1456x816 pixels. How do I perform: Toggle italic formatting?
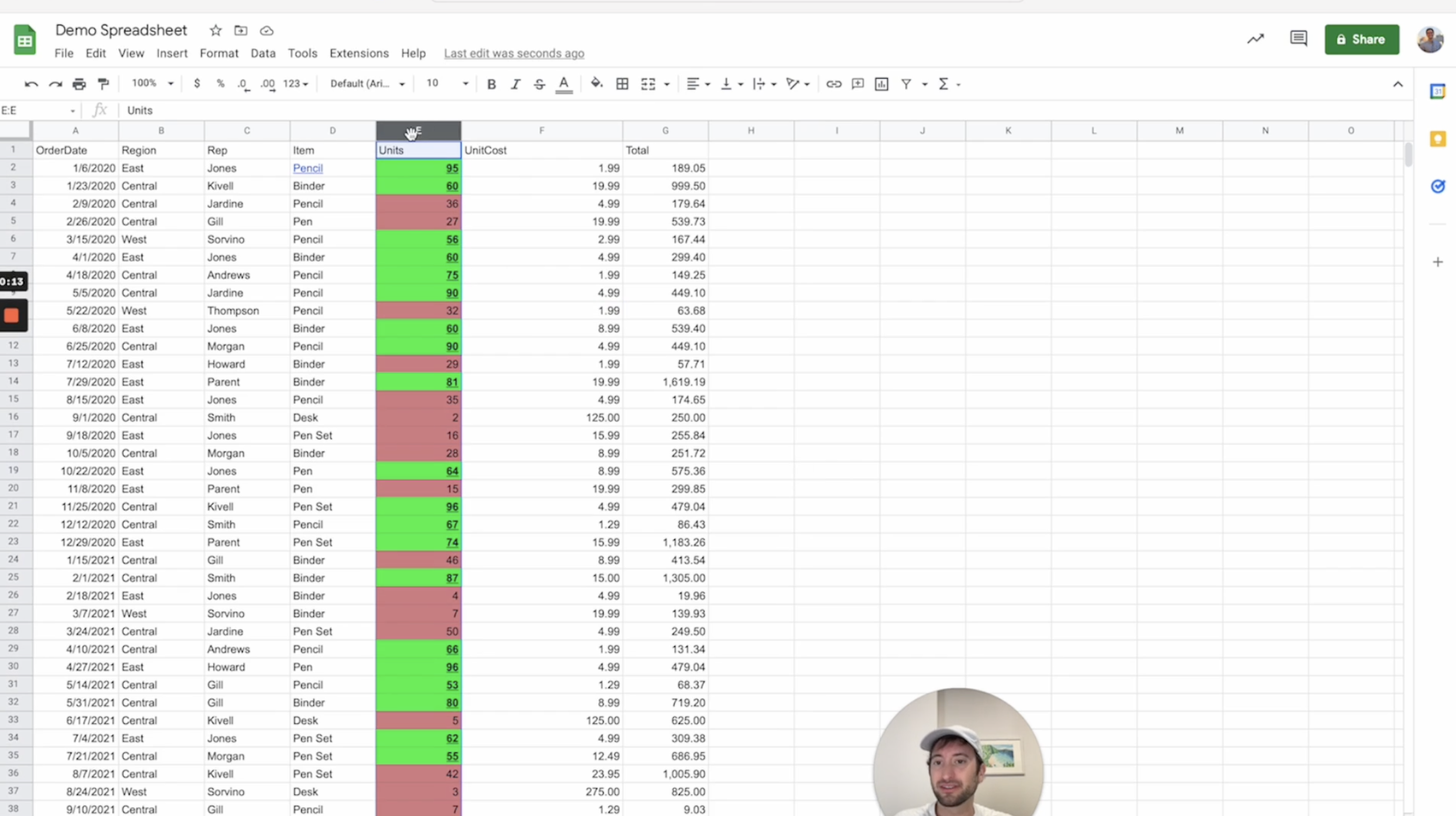[515, 83]
